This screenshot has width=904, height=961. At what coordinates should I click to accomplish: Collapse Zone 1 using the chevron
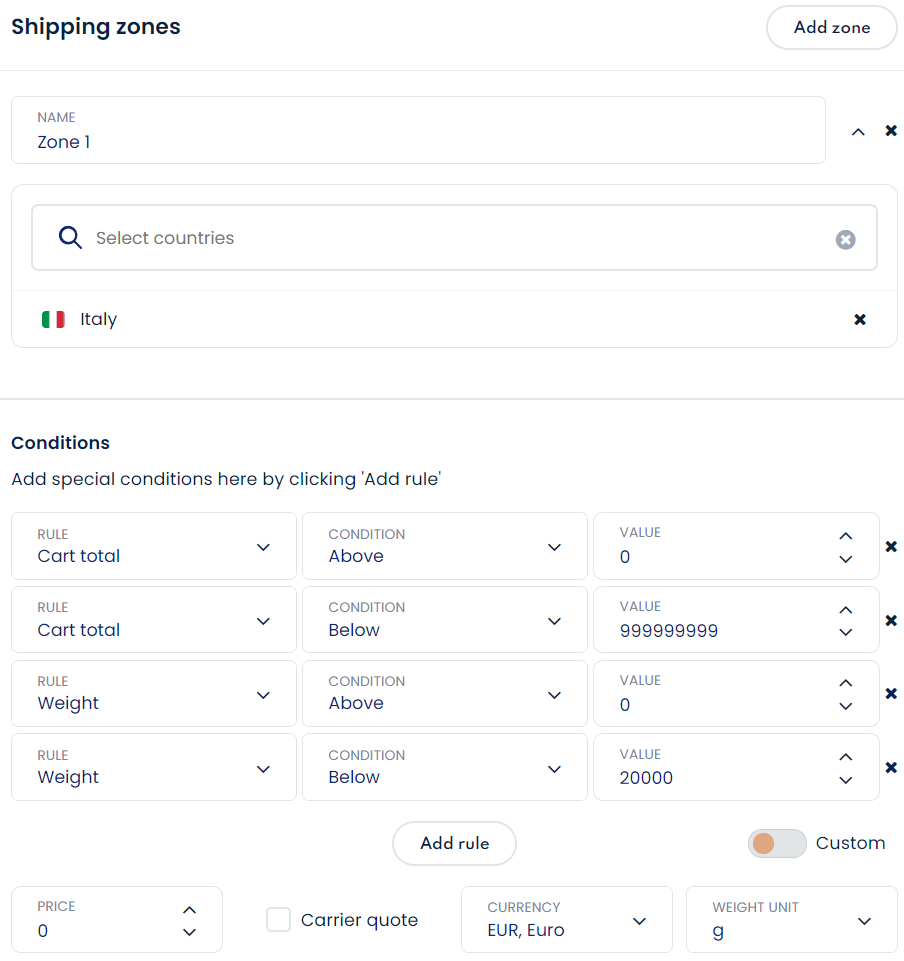click(x=858, y=131)
